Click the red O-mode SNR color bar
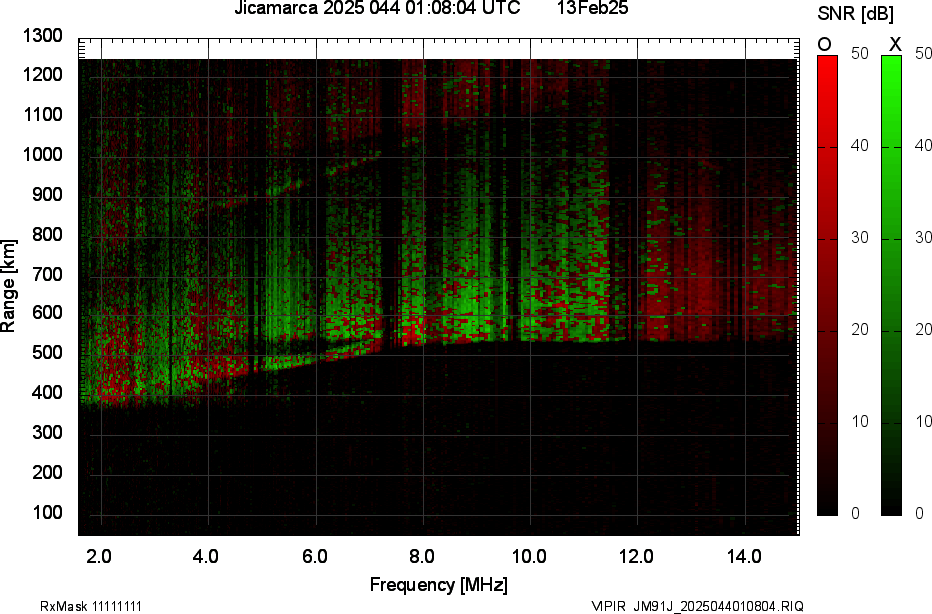This screenshot has height=614, width=932. 827,285
